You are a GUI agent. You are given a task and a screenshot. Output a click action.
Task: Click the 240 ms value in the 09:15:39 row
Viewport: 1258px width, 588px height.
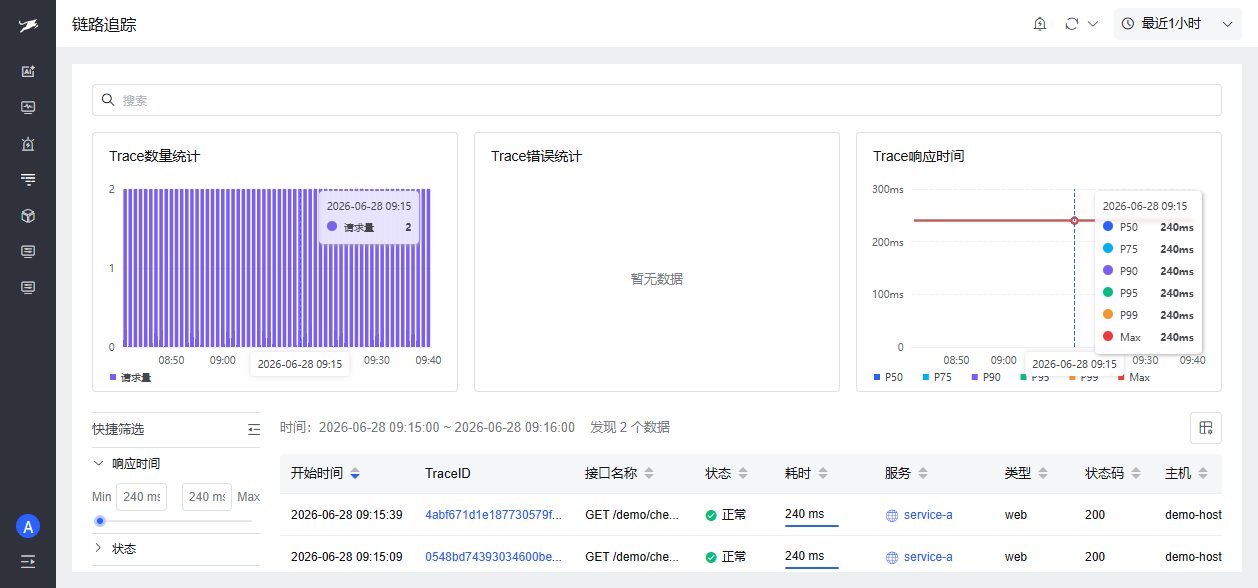pyautogui.click(x=805, y=514)
